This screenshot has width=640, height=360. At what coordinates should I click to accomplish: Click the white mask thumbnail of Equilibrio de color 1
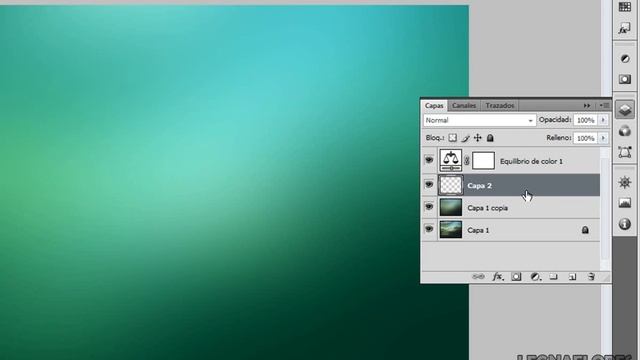[x=483, y=161]
